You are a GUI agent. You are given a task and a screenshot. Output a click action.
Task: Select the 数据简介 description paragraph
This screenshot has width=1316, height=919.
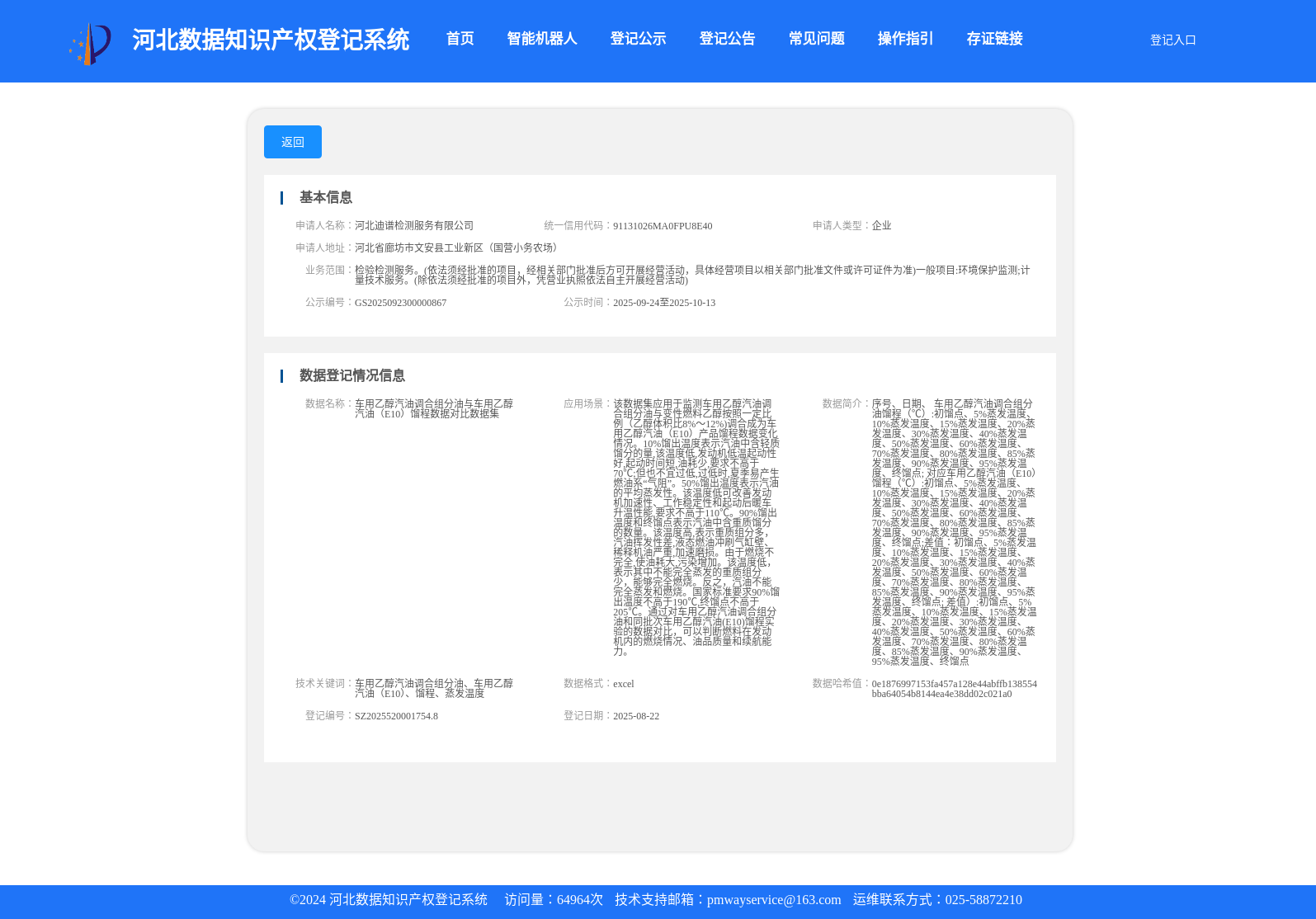click(954, 533)
